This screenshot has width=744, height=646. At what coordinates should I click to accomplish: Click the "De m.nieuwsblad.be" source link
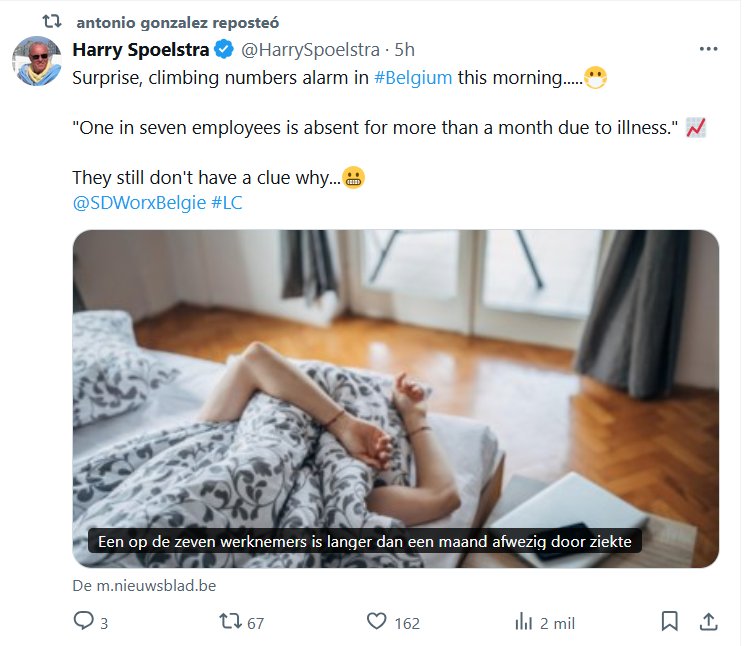(x=144, y=585)
